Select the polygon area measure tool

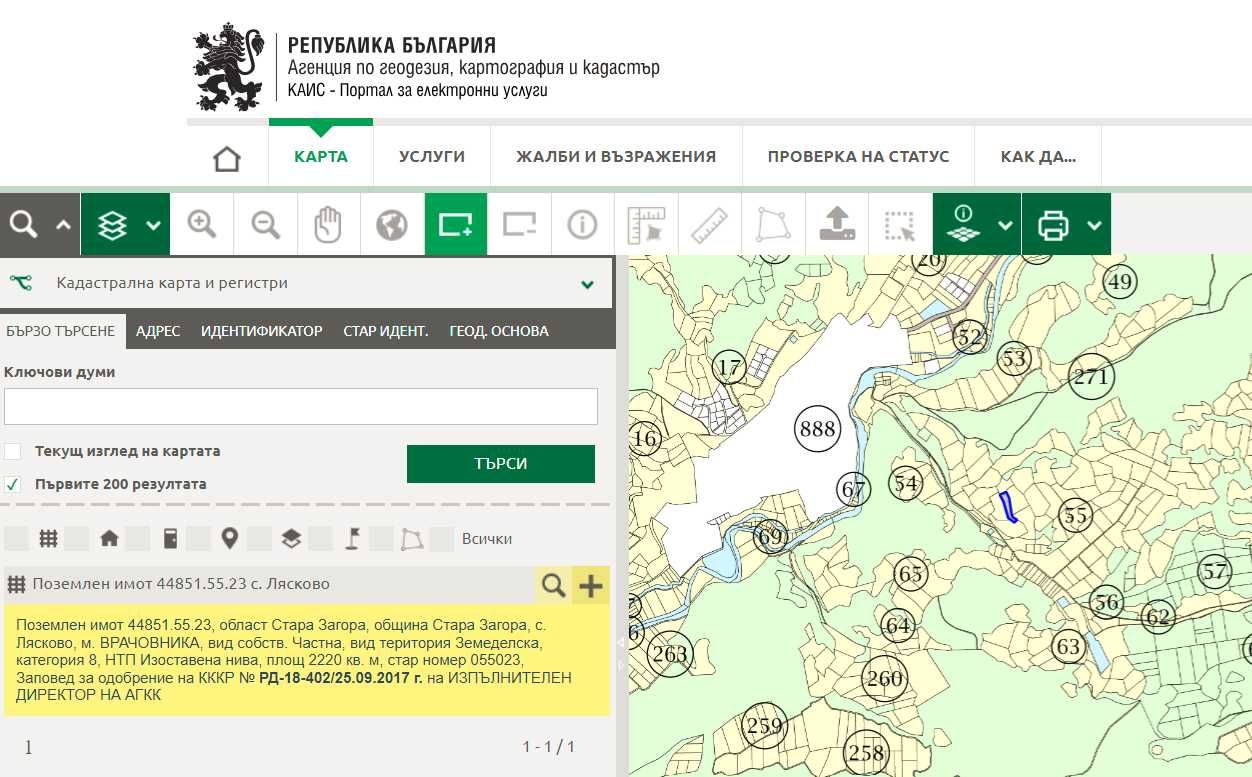point(772,224)
